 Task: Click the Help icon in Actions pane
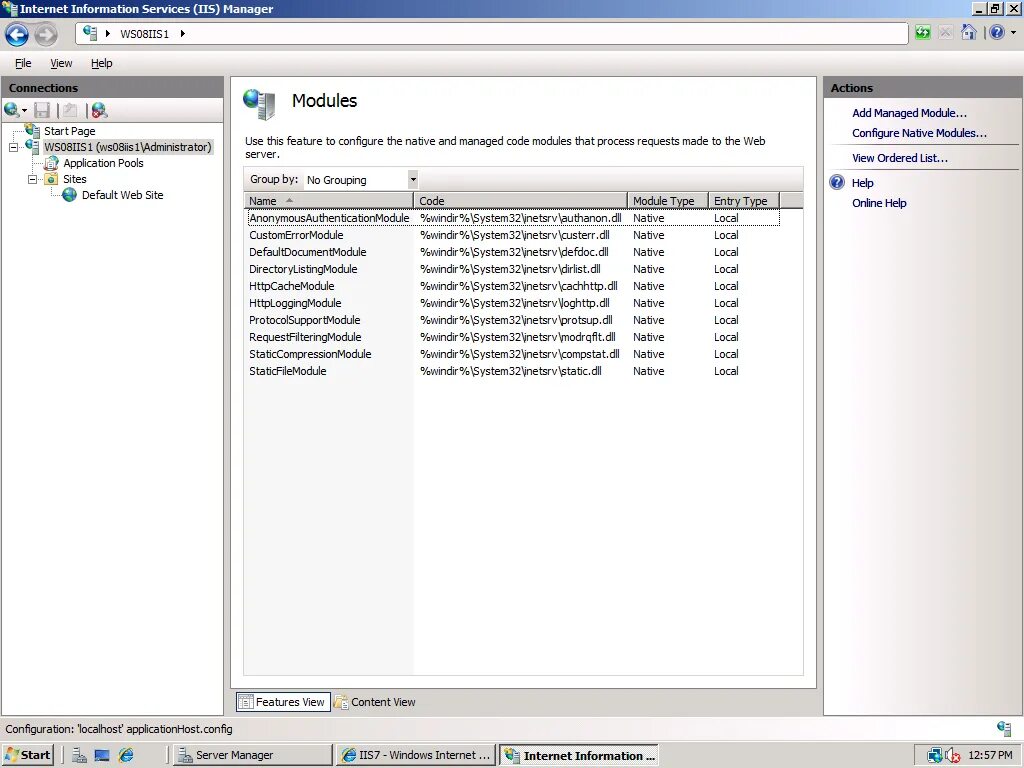coord(837,182)
